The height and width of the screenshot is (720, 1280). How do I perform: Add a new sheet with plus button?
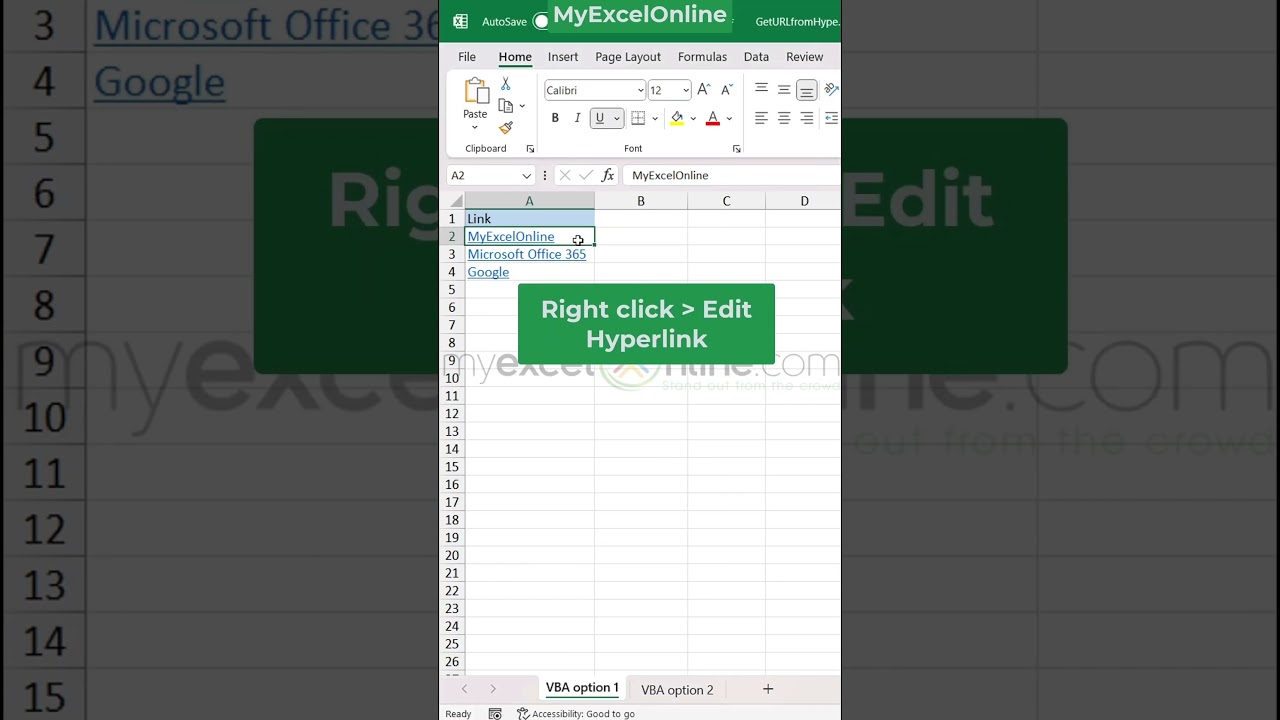coord(768,689)
